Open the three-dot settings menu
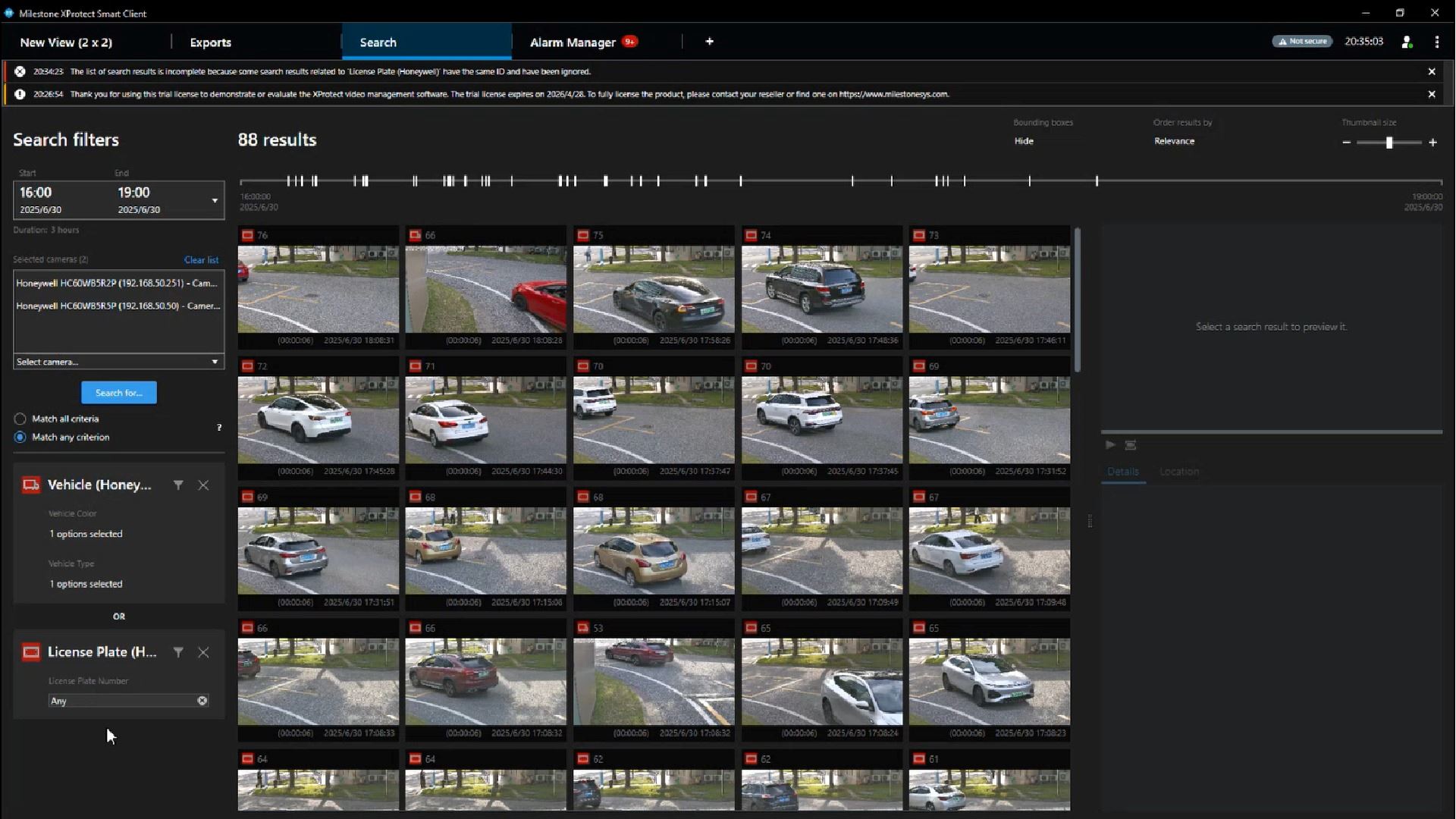The height and width of the screenshot is (819, 1456). (1437, 42)
